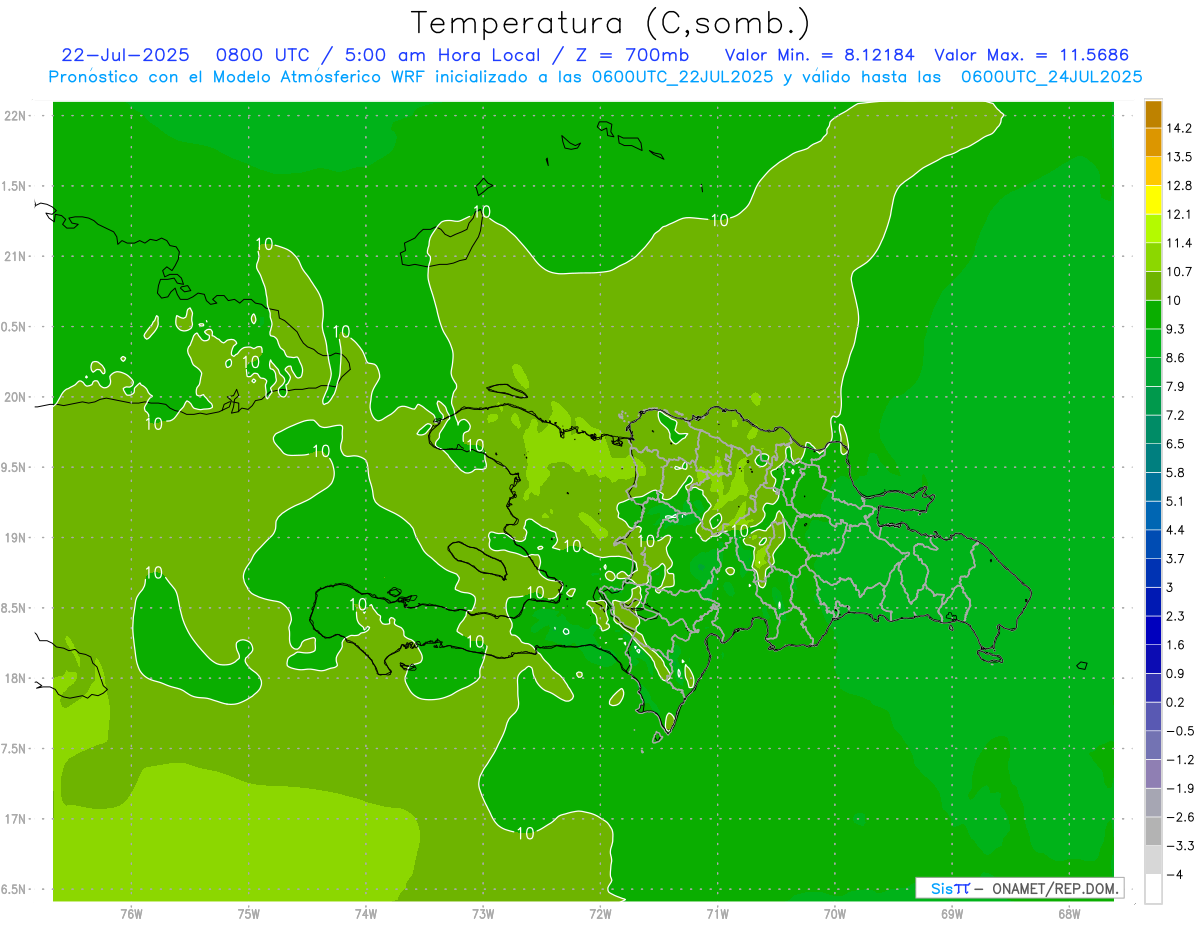
Task: Pick the yellow swatch between 12.1 and 12.8
Action: [1153, 199]
